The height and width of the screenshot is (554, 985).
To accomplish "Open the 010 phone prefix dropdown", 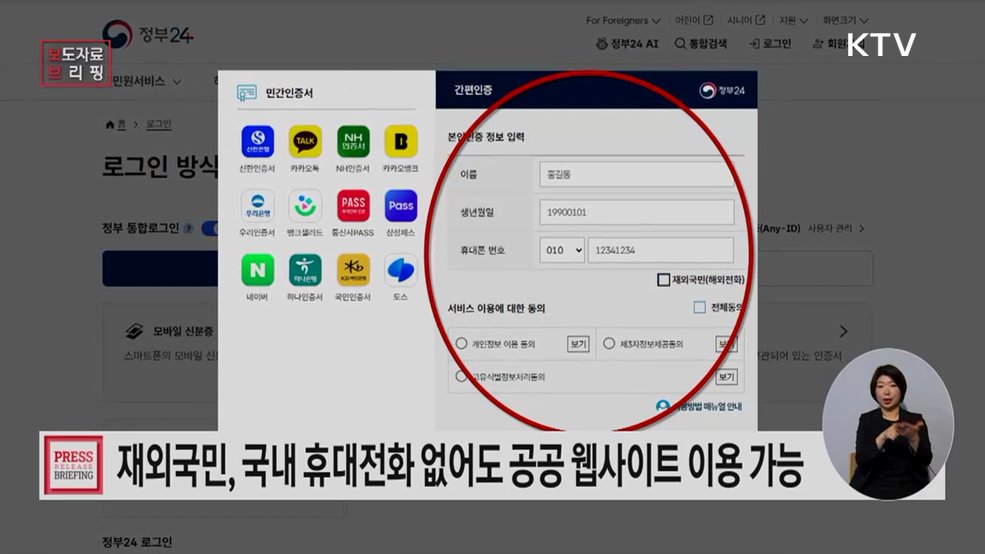I will pos(562,250).
